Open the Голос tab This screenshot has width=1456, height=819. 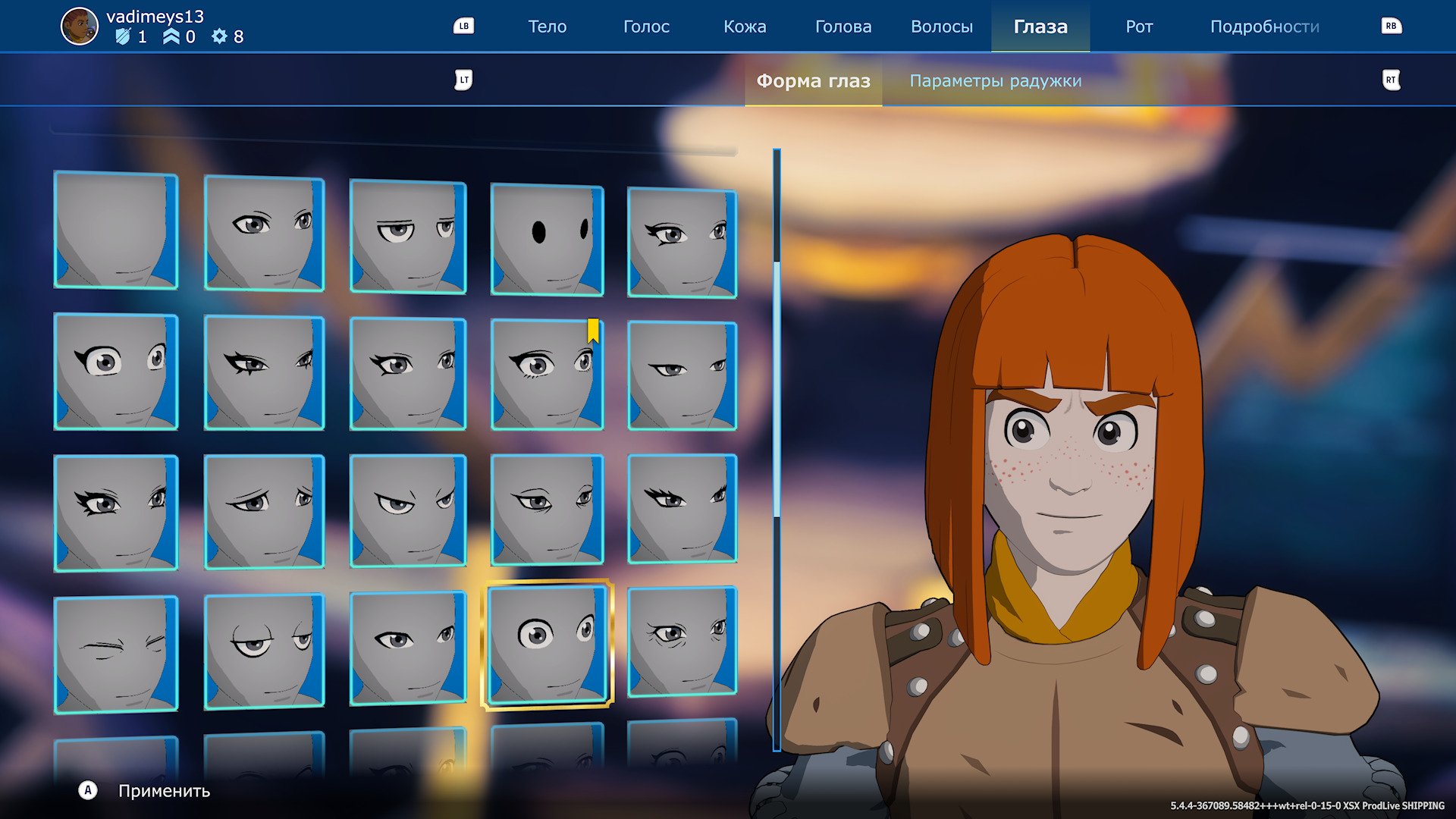(646, 27)
